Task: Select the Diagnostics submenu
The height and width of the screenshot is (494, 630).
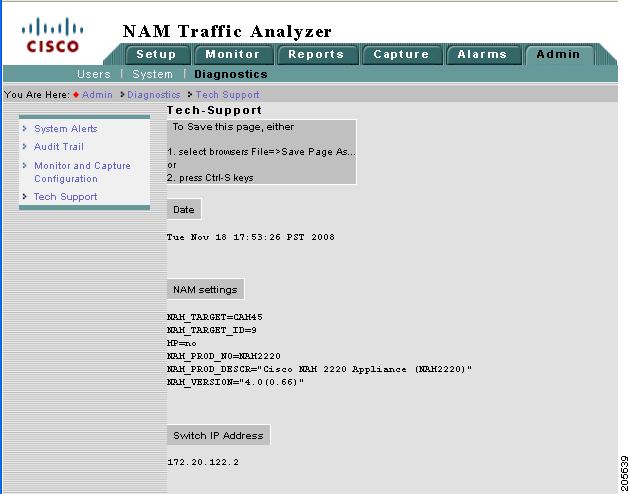Action: [x=231, y=74]
